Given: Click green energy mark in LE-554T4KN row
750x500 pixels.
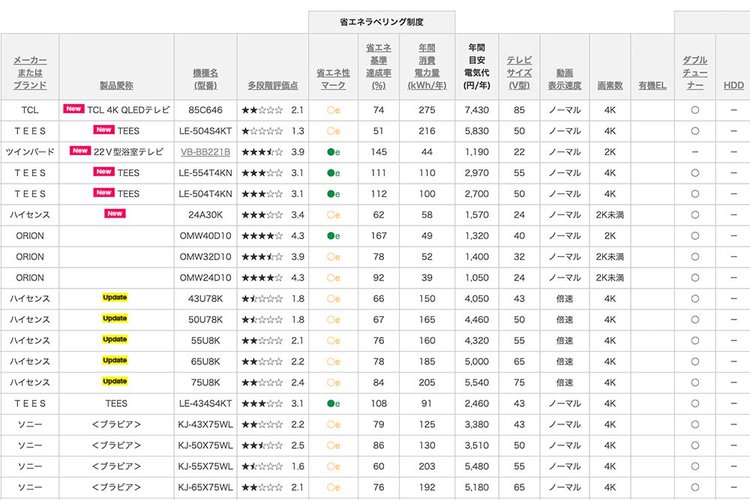Looking at the screenshot, I should click(333, 173).
